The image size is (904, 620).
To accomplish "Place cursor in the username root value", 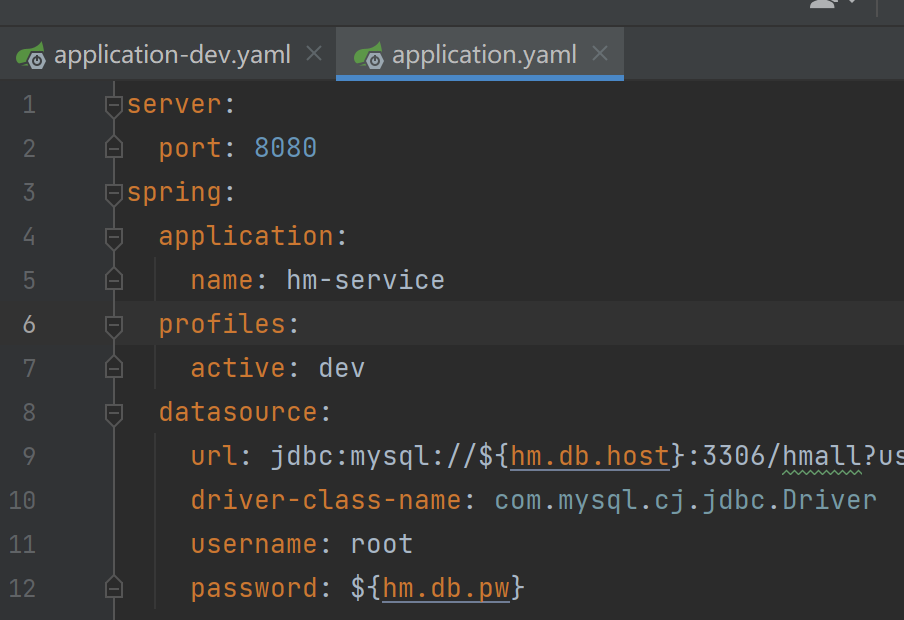I will (381, 543).
